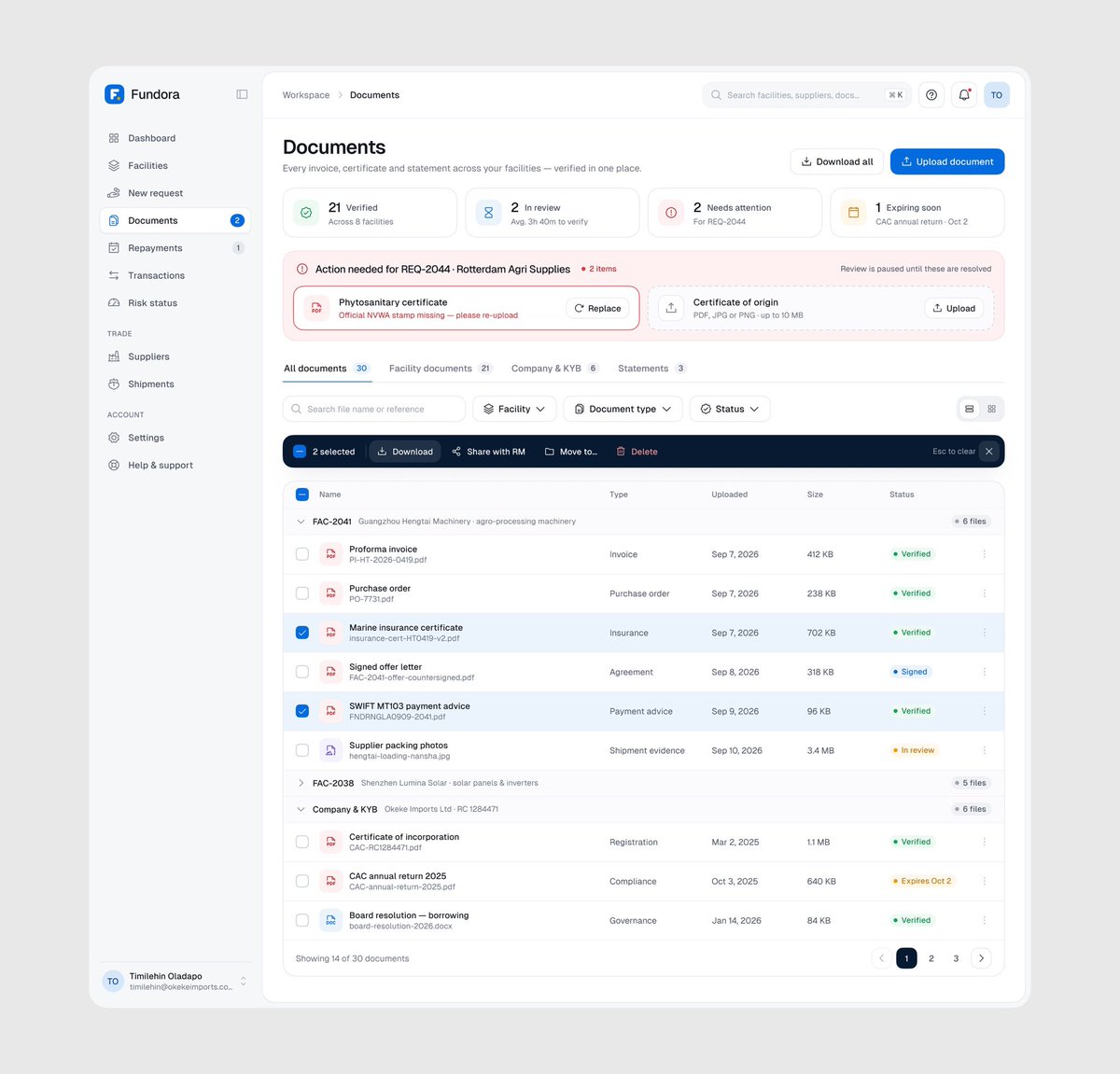Open row menu for Proforma invoice

[984, 554]
